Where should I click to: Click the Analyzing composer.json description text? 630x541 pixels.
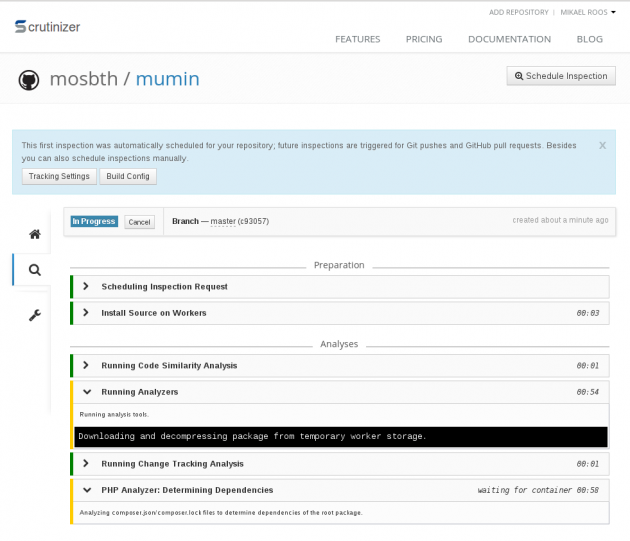[221, 512]
